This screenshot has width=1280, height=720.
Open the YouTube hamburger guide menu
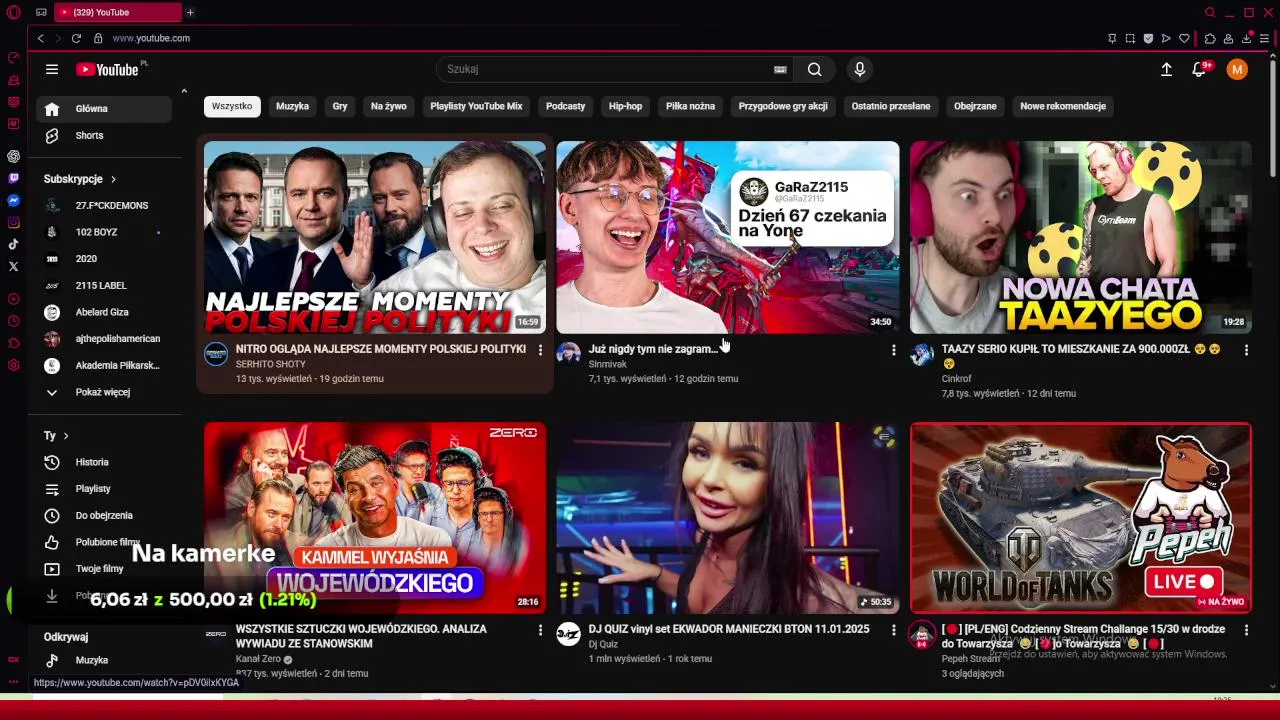tap(52, 69)
